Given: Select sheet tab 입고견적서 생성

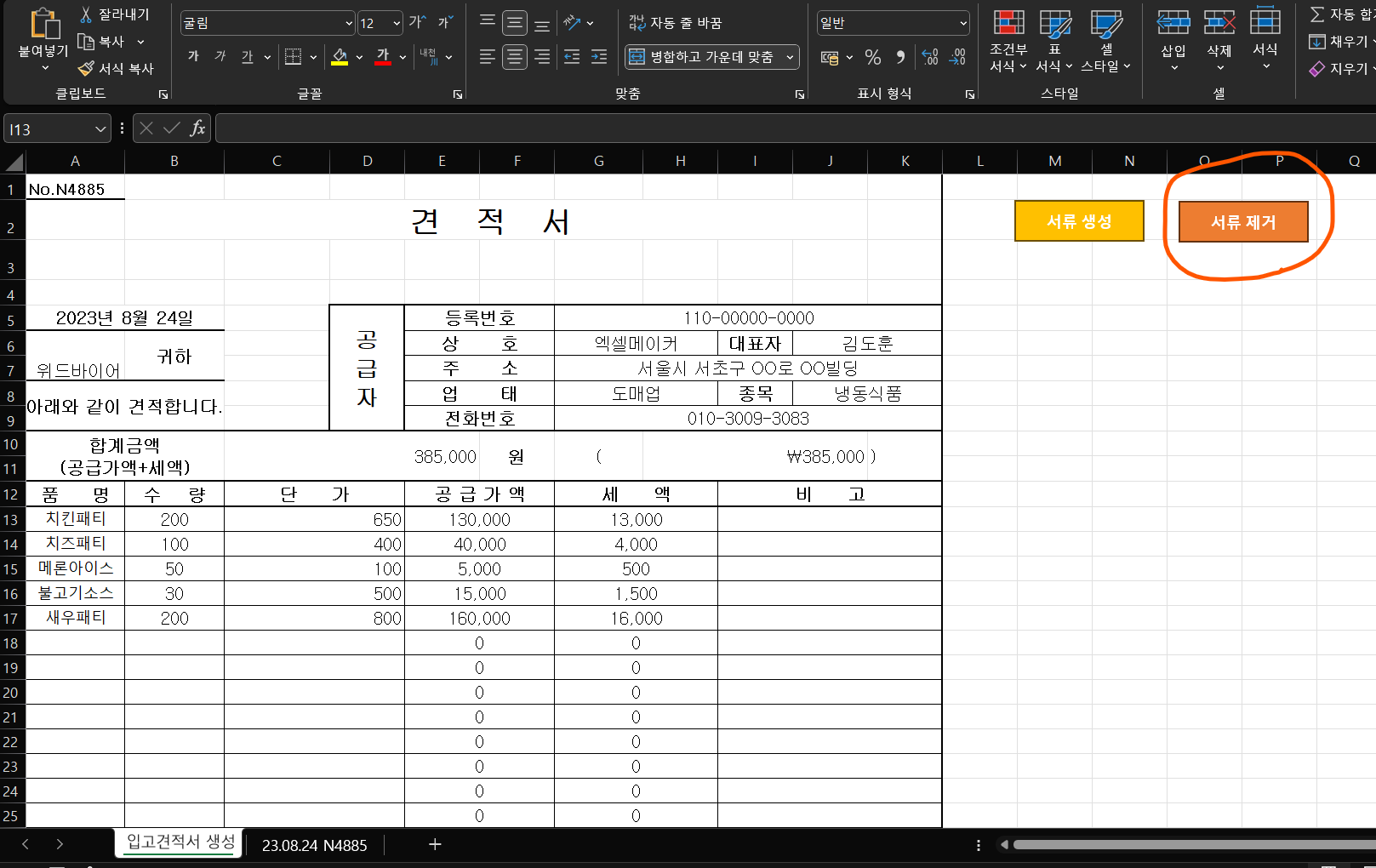Looking at the screenshot, I should [x=180, y=842].
